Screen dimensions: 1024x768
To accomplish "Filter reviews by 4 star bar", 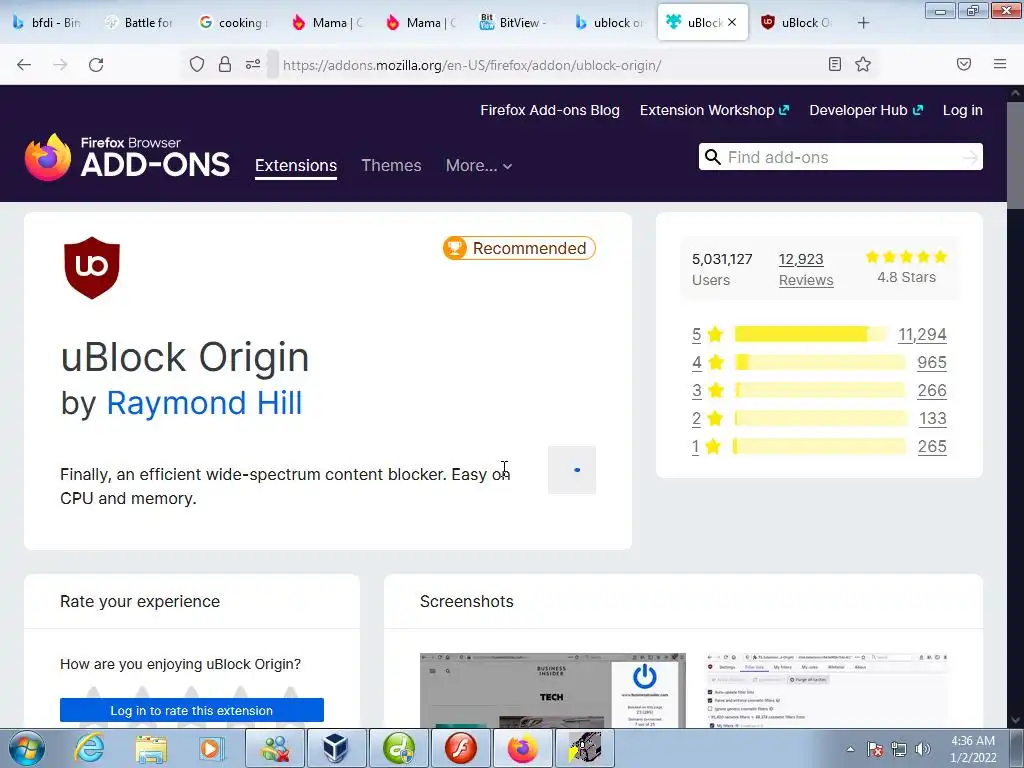I will click(820, 362).
